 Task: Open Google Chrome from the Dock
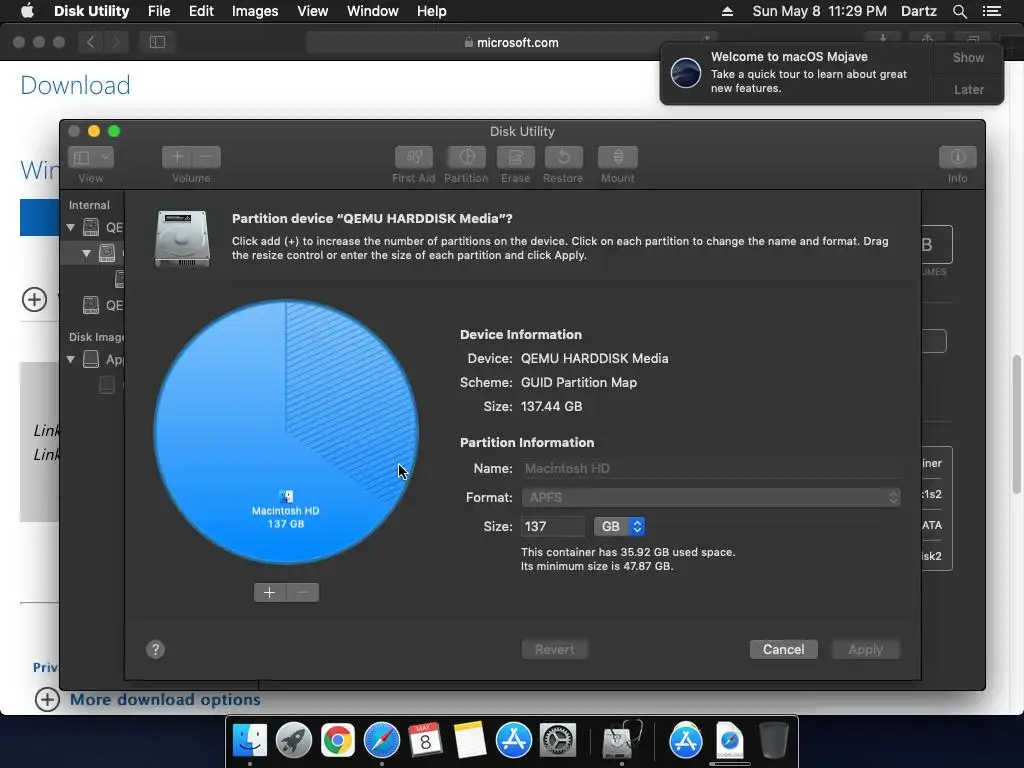(338, 741)
